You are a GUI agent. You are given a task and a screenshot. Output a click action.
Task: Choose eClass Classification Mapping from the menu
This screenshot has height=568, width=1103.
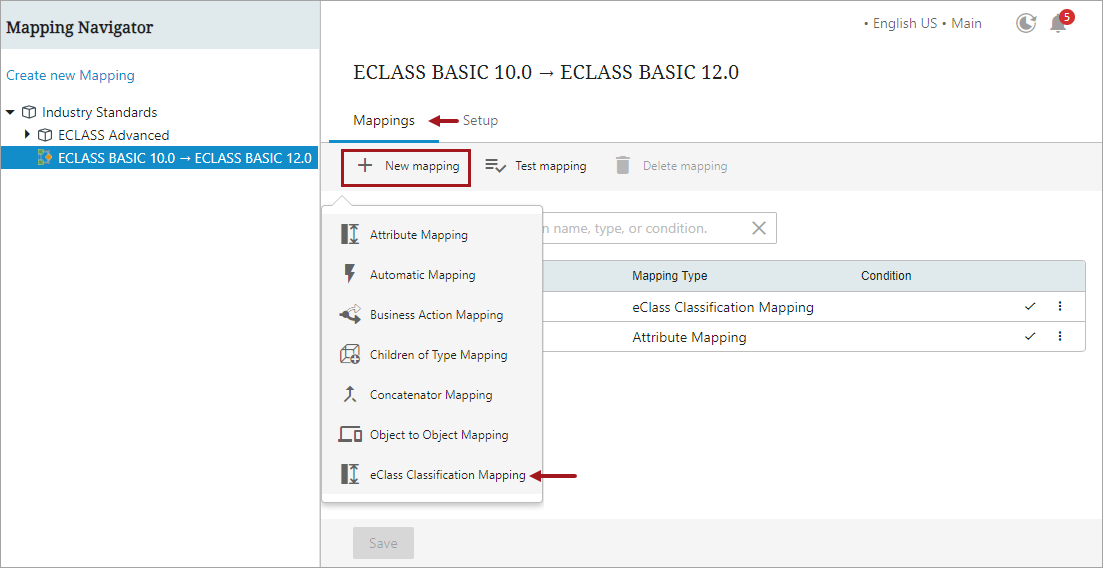[x=432, y=475]
